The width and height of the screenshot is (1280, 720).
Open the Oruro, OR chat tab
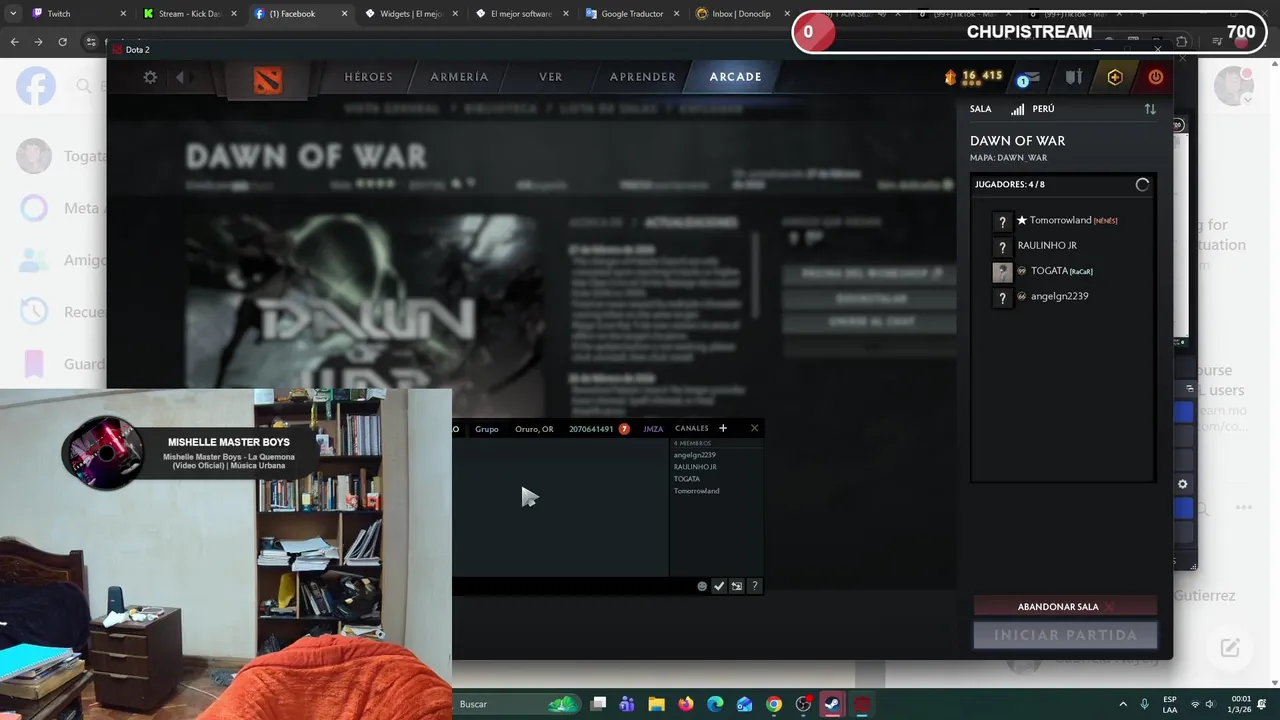(534, 429)
